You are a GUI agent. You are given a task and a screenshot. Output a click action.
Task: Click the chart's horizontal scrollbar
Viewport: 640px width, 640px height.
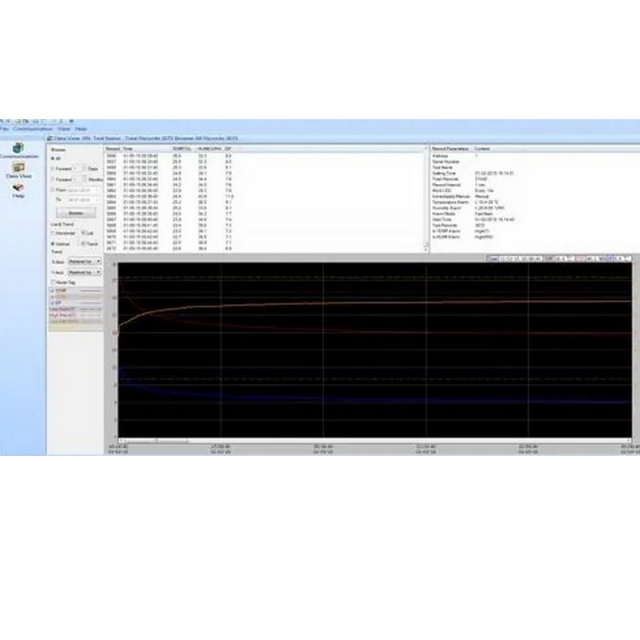(155, 441)
